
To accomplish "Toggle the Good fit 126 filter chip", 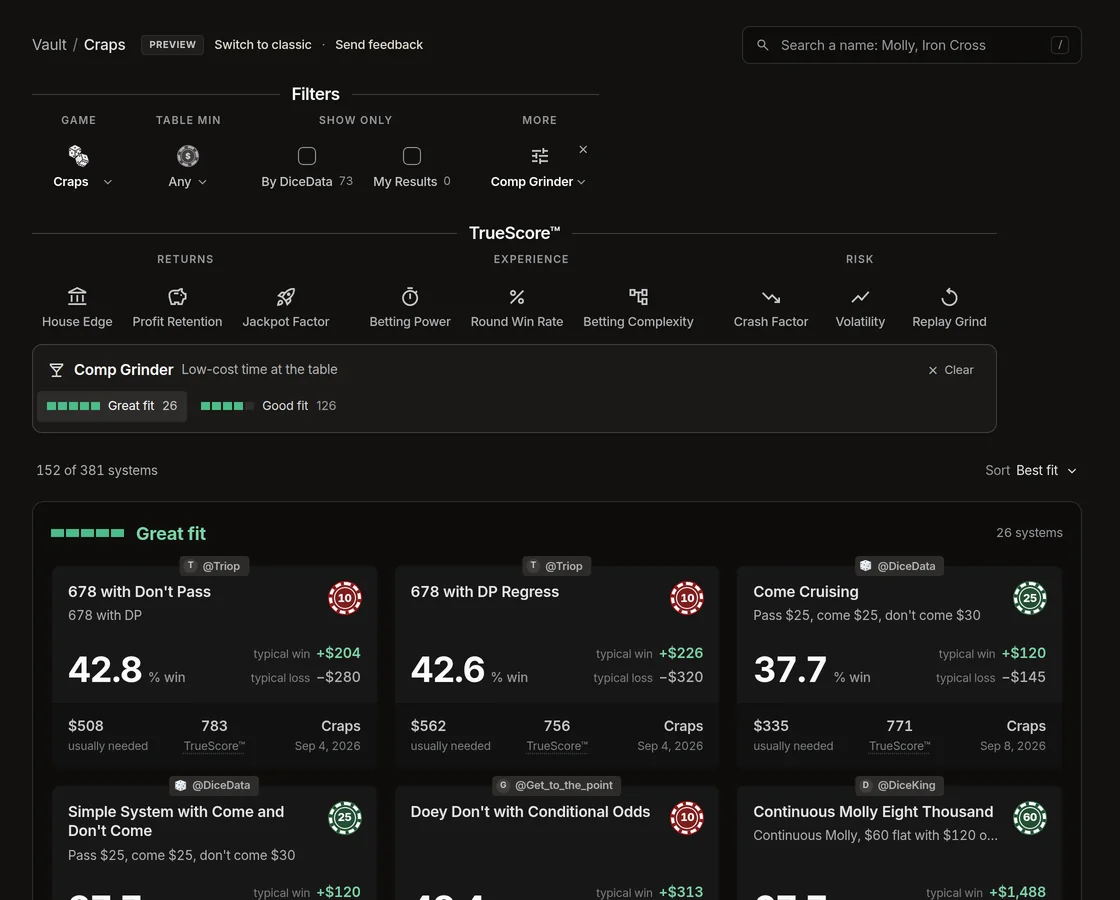I will (x=269, y=406).
